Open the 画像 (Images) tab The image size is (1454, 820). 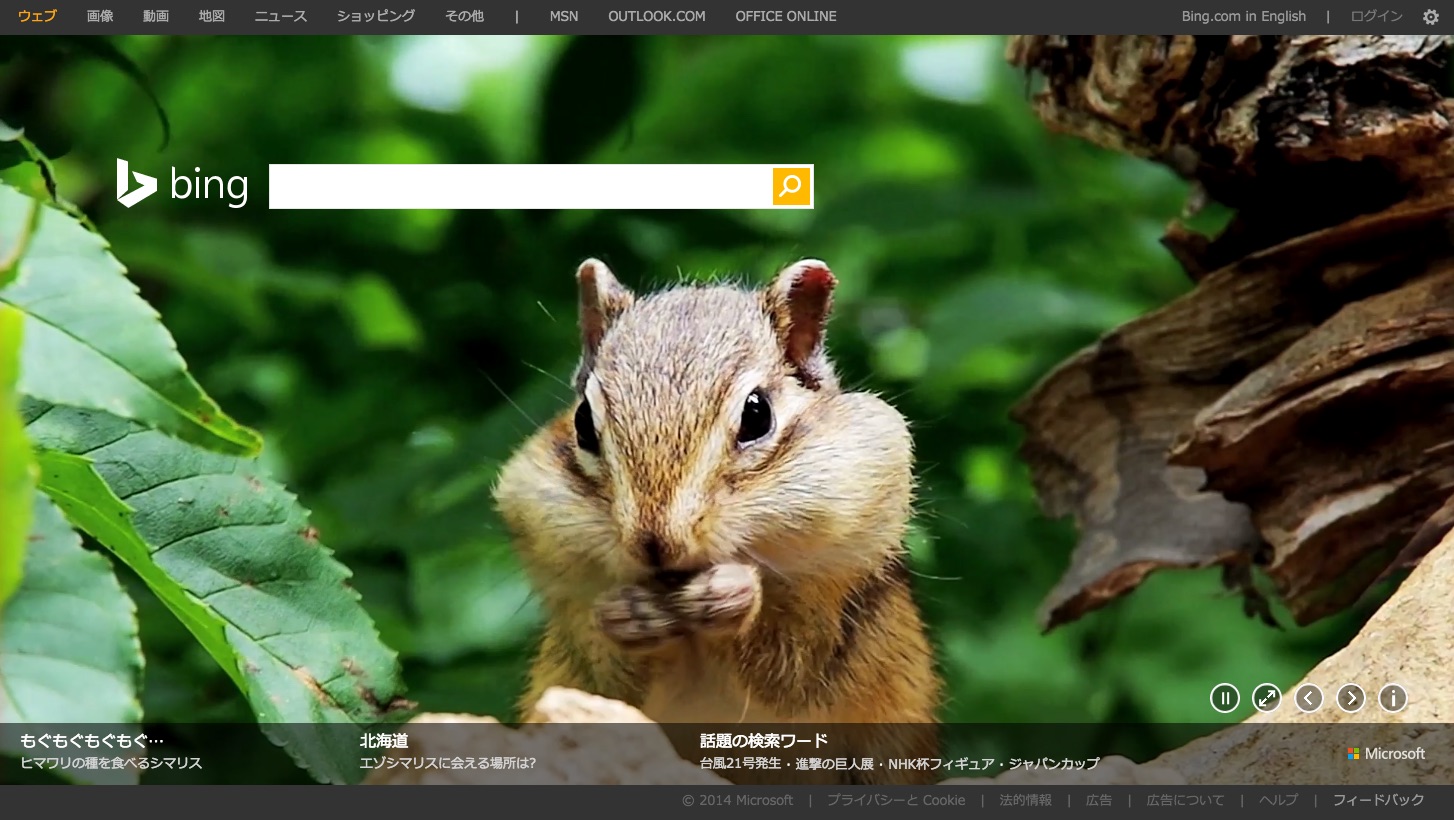100,16
